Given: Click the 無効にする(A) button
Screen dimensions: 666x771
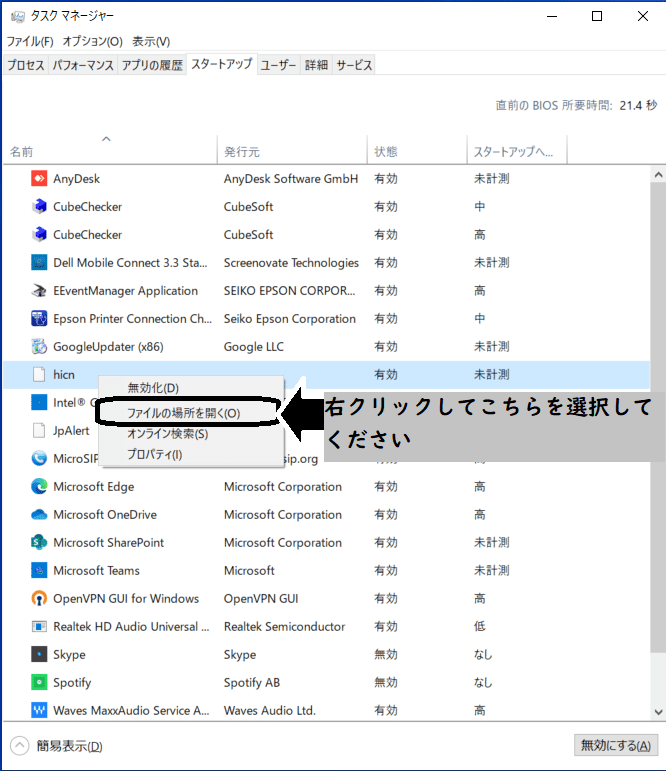Looking at the screenshot, I should (x=616, y=745).
